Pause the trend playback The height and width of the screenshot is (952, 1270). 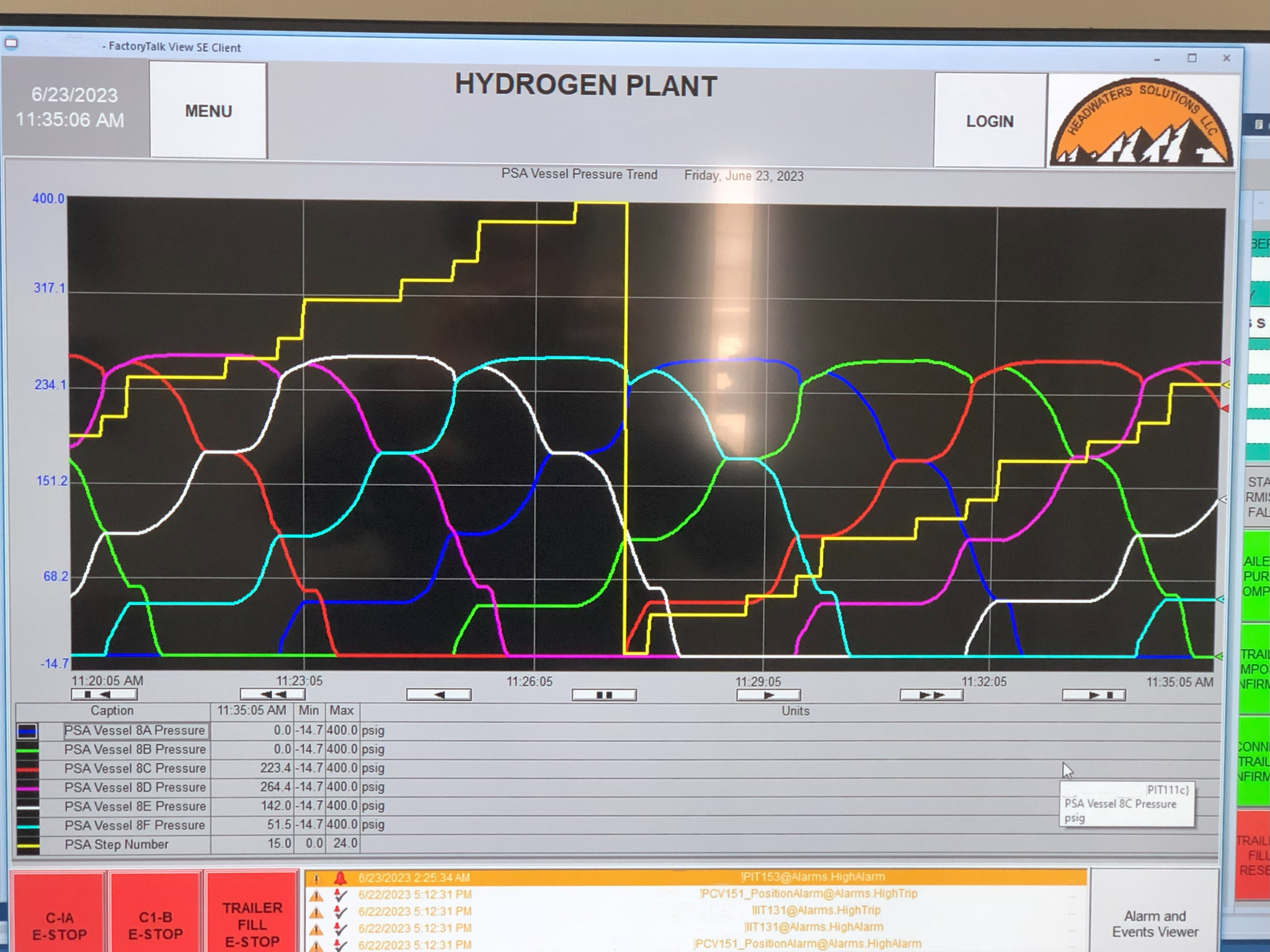pos(603,695)
